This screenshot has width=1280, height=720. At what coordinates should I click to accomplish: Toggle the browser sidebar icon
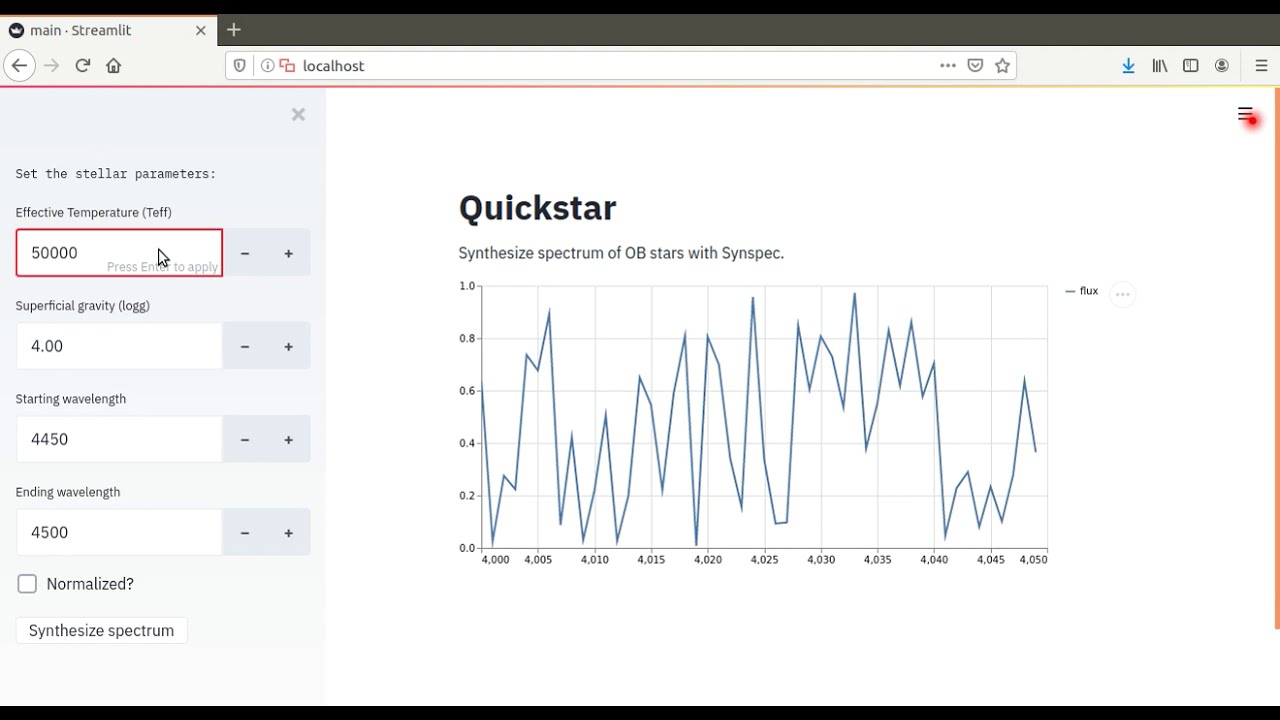tap(1191, 66)
